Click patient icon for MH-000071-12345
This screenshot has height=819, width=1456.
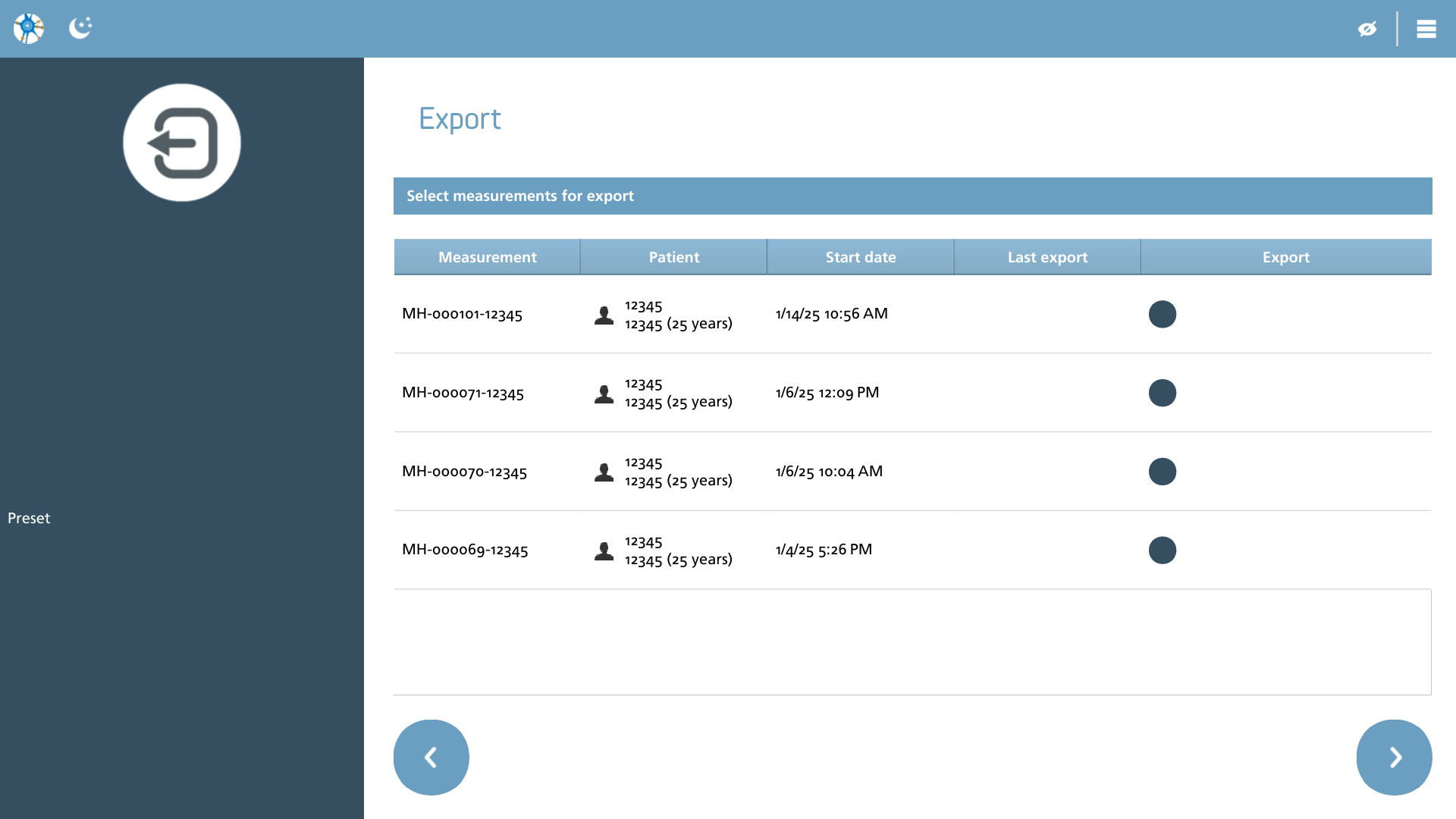pyautogui.click(x=604, y=394)
